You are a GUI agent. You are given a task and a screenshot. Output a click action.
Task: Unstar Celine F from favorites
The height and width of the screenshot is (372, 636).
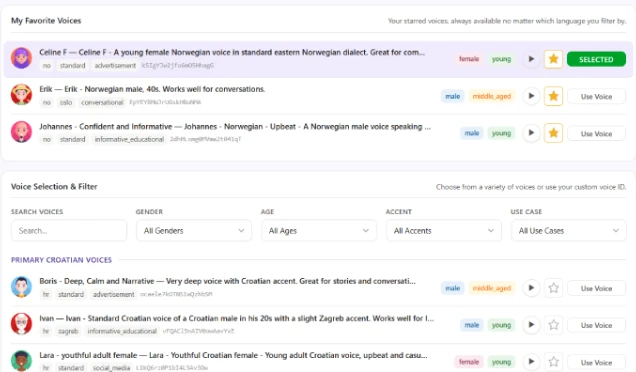[553, 59]
